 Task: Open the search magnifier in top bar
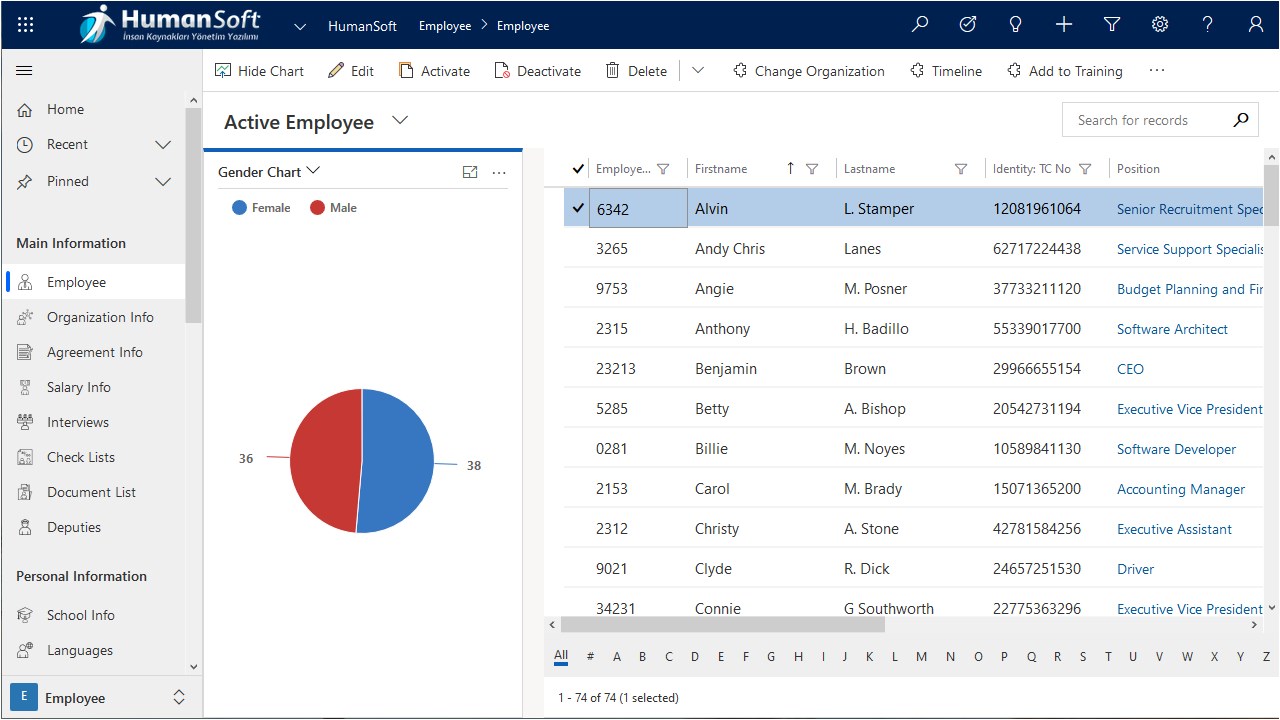point(920,25)
